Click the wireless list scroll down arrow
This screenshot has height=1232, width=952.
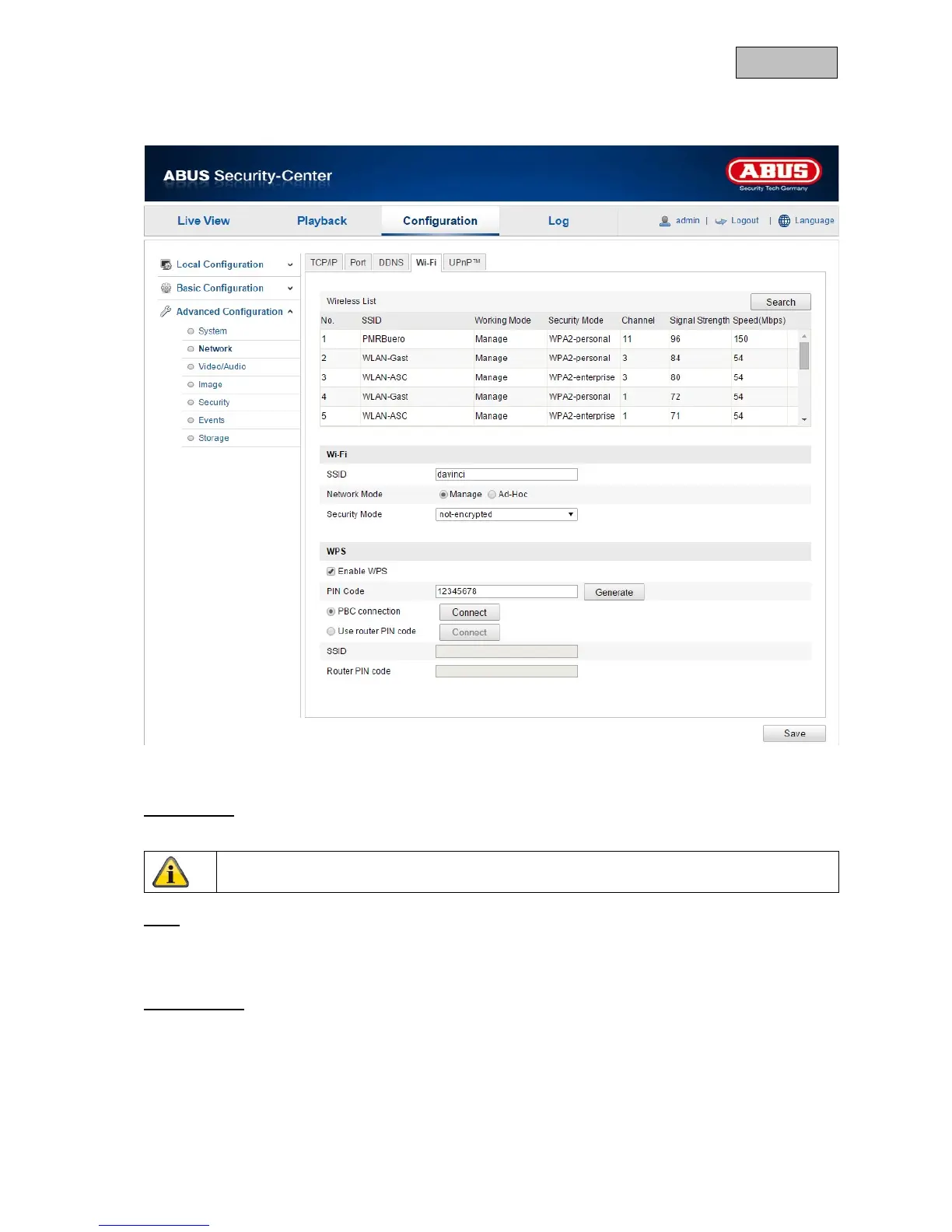point(804,420)
